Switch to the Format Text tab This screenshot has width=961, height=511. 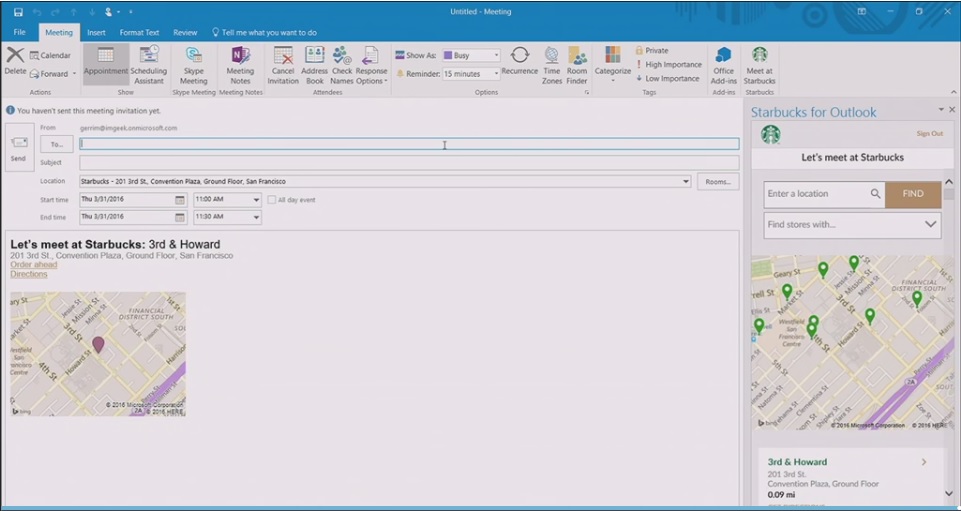[139, 32]
